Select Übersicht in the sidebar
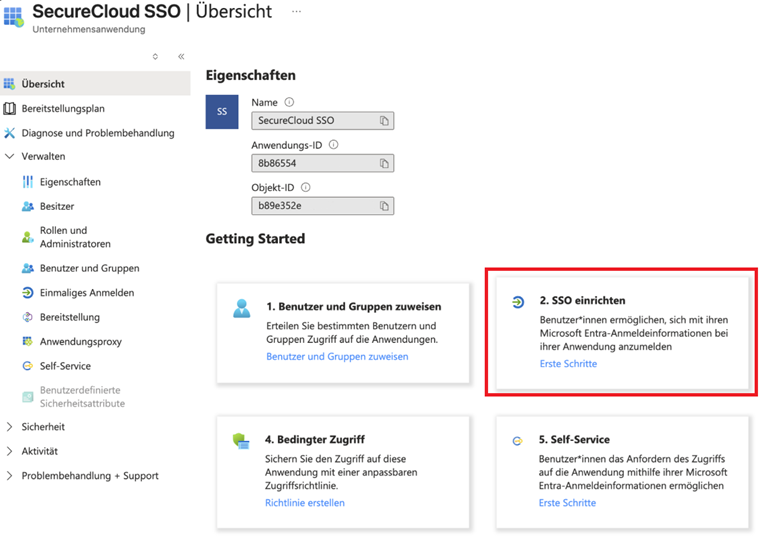 pyautogui.click(x=95, y=84)
